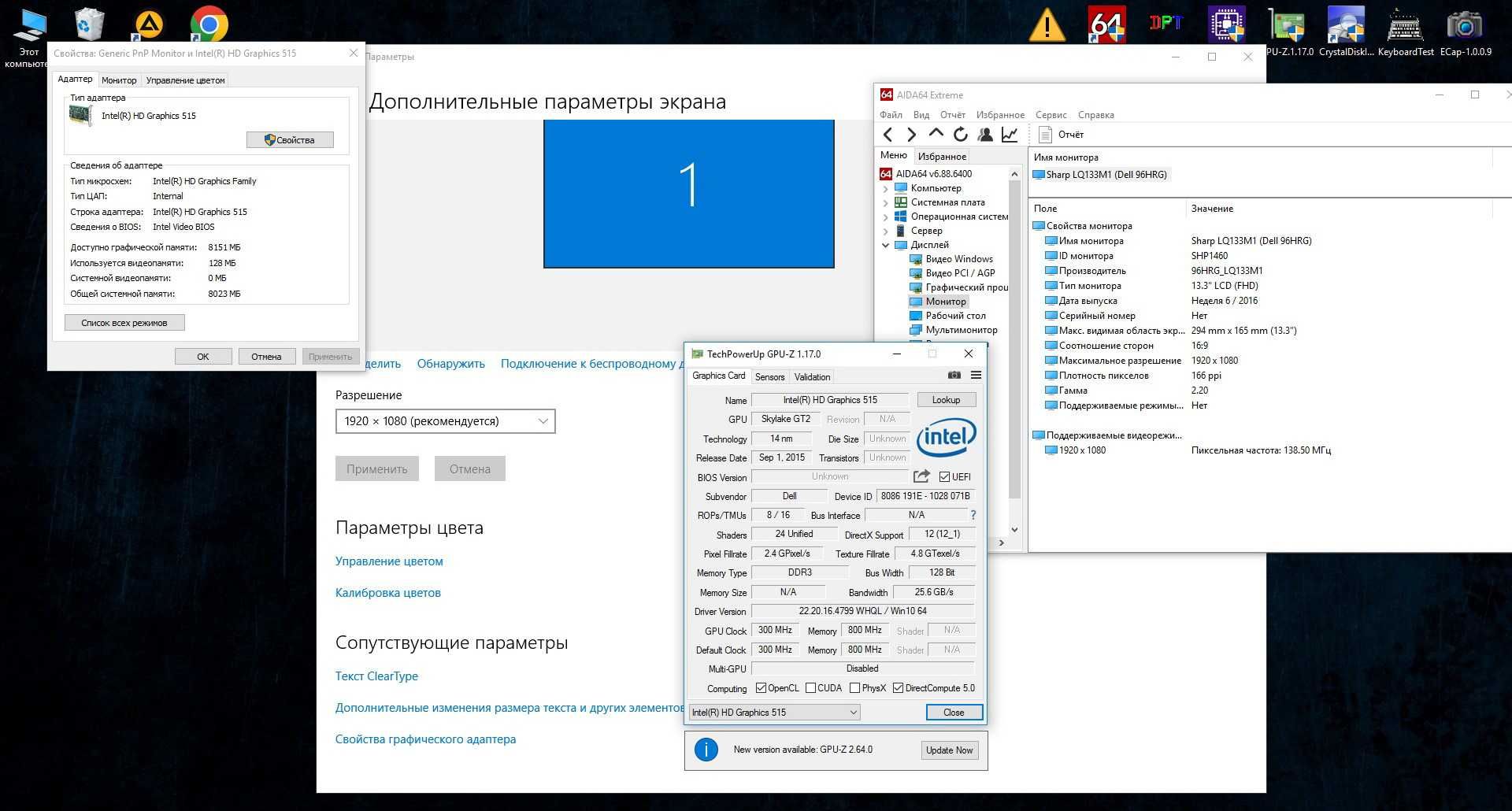
Task: Open Сервис menu in AIDA64
Action: click(x=1051, y=115)
